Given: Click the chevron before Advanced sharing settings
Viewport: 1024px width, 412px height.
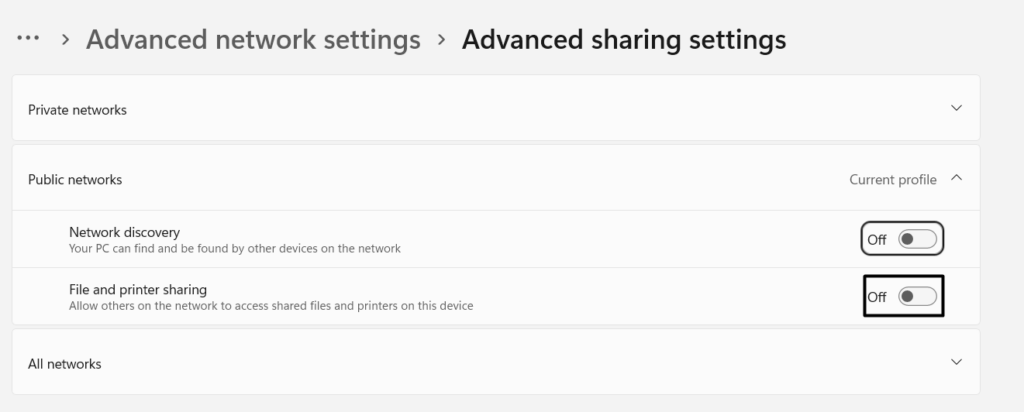Looking at the screenshot, I should pos(441,40).
